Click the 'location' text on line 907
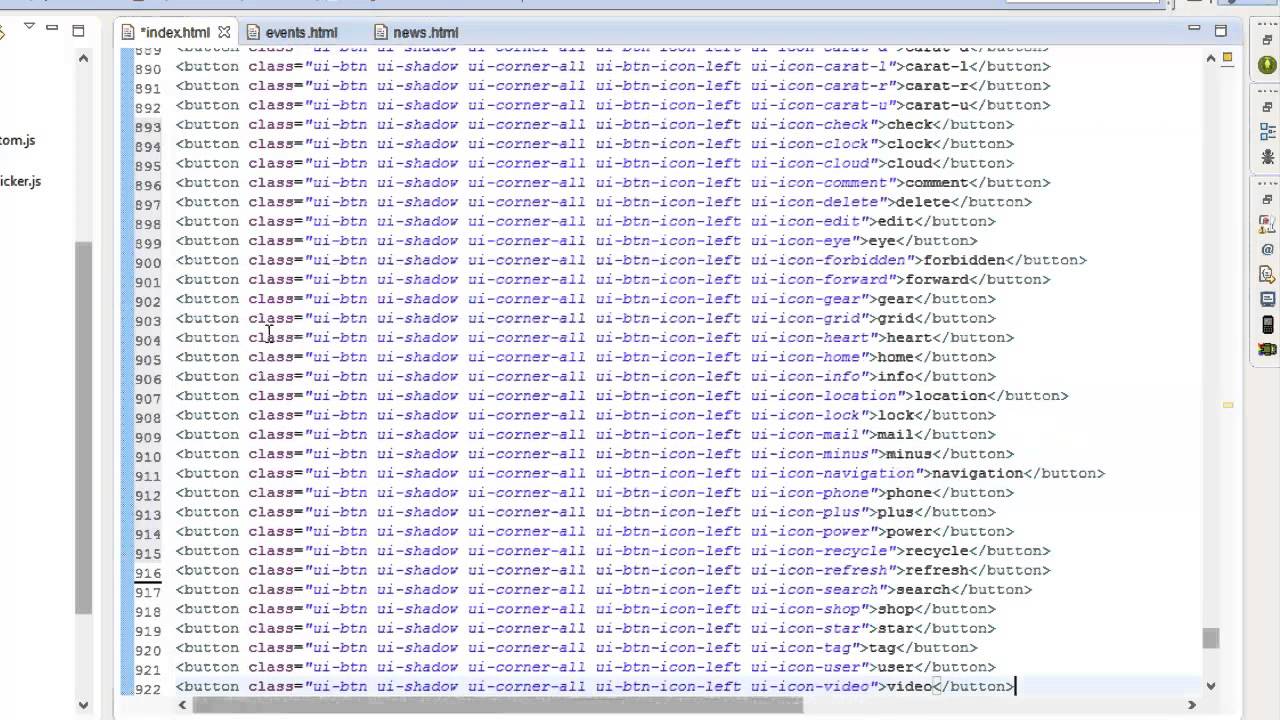The image size is (1280, 720). pos(950,396)
